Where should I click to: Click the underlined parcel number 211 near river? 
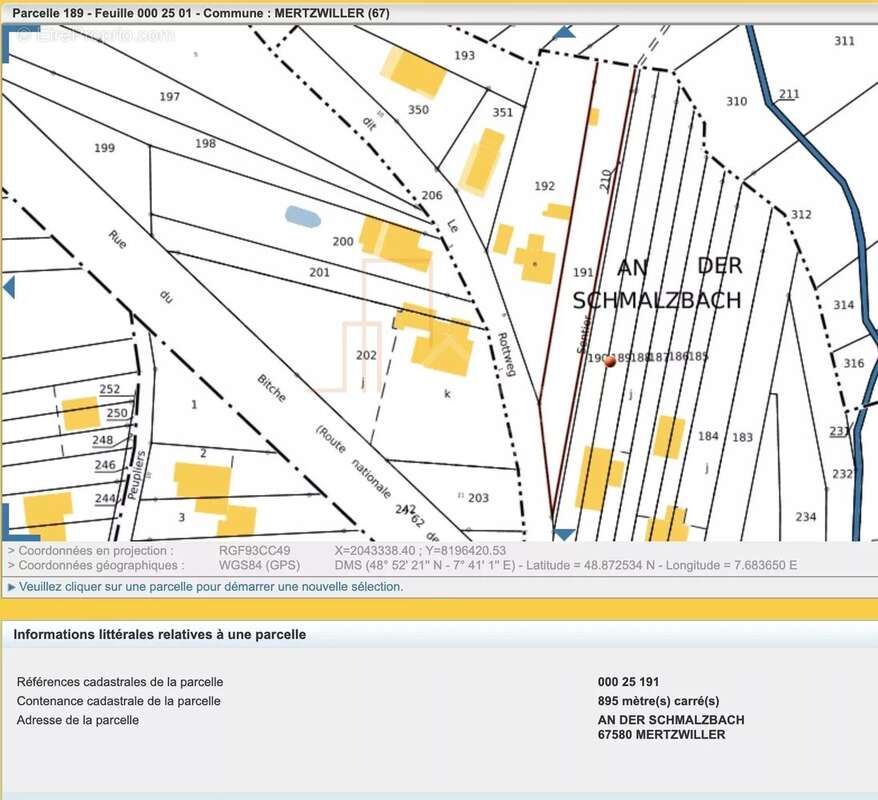[x=788, y=94]
